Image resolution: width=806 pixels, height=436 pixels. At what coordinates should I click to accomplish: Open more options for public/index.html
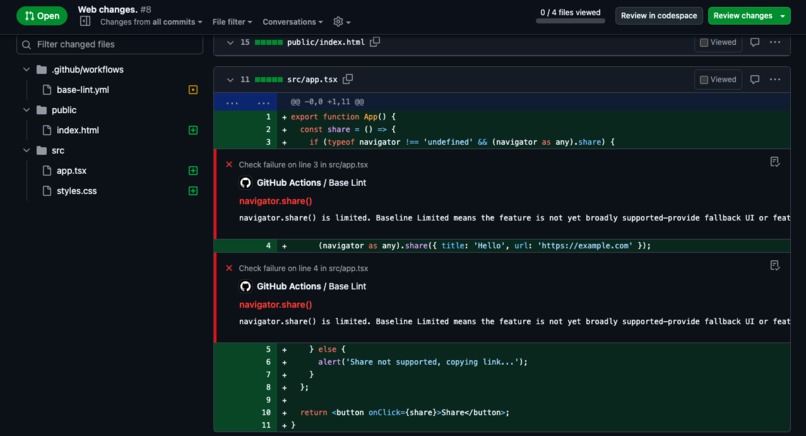[775, 42]
